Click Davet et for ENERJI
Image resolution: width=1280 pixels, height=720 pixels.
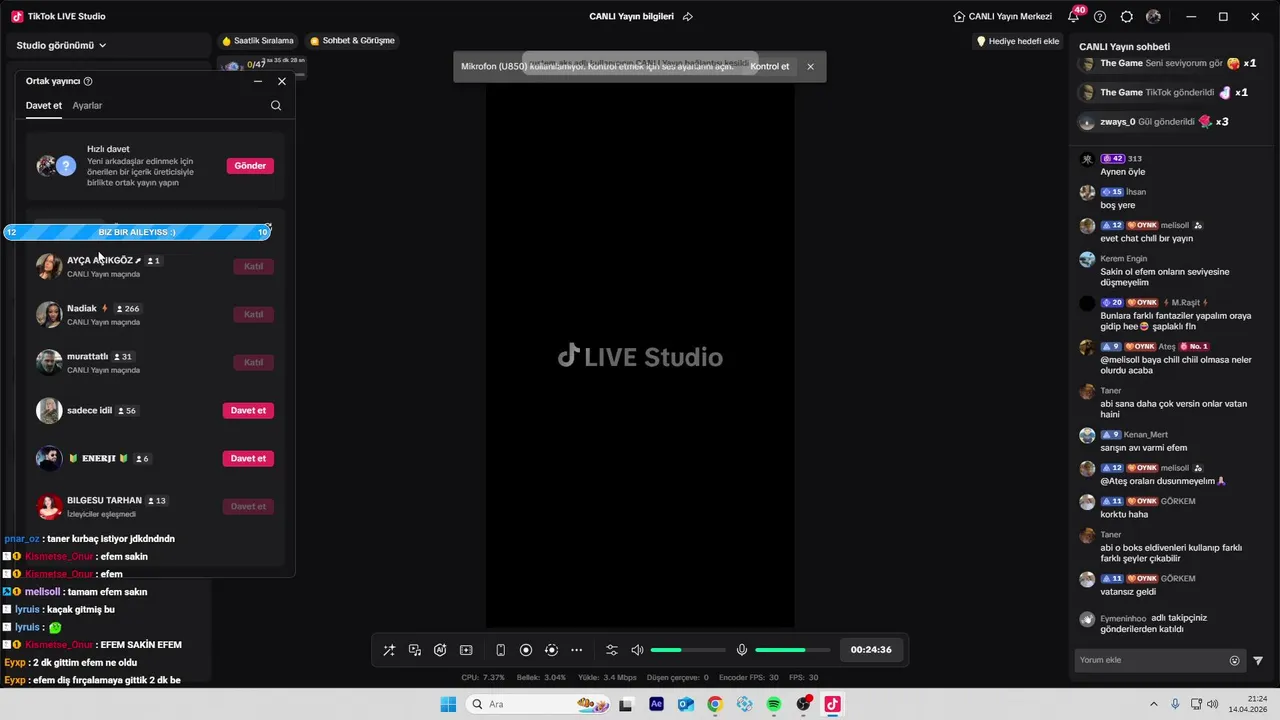coord(248,458)
